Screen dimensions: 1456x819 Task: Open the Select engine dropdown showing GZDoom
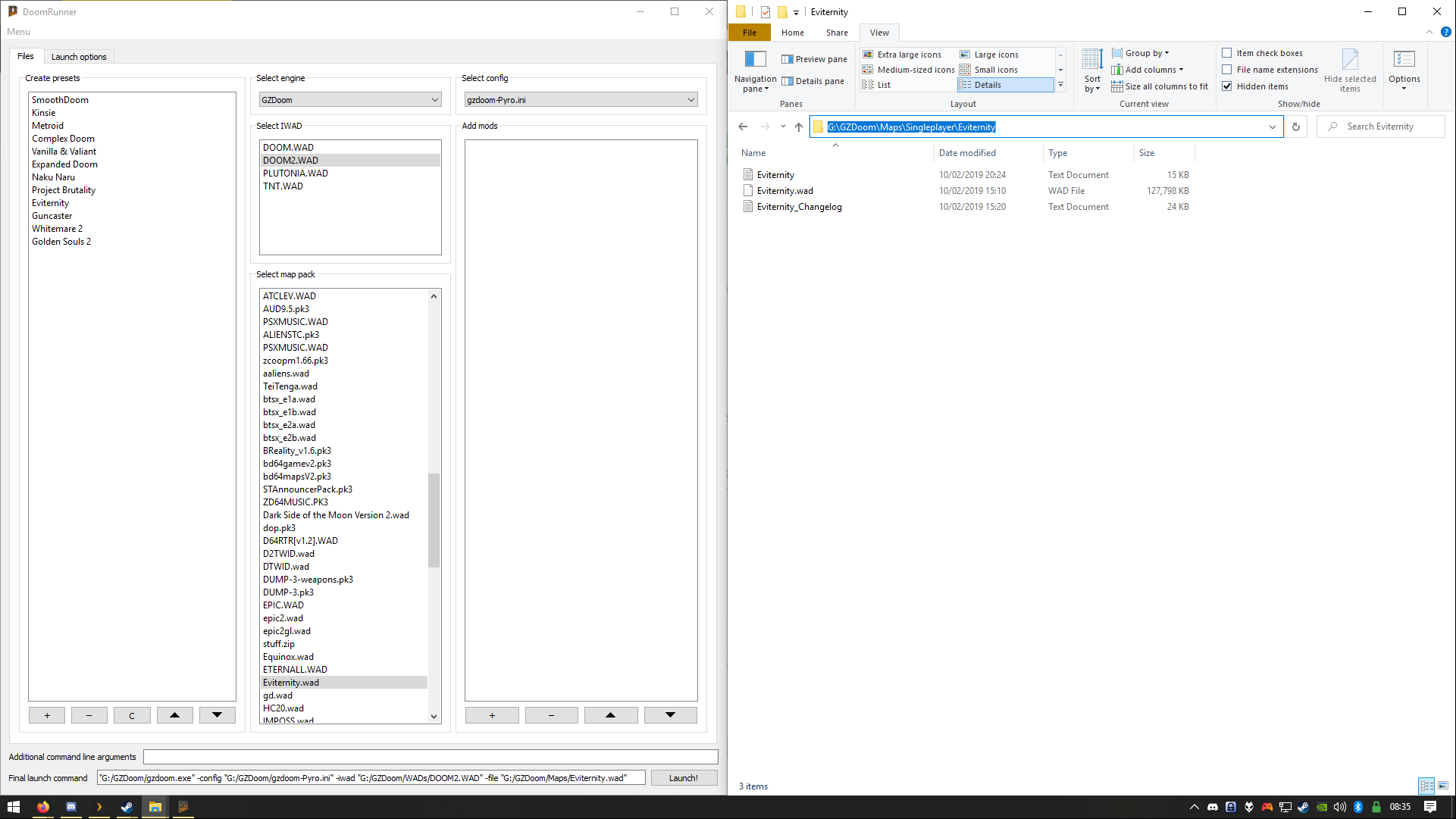[x=349, y=99]
